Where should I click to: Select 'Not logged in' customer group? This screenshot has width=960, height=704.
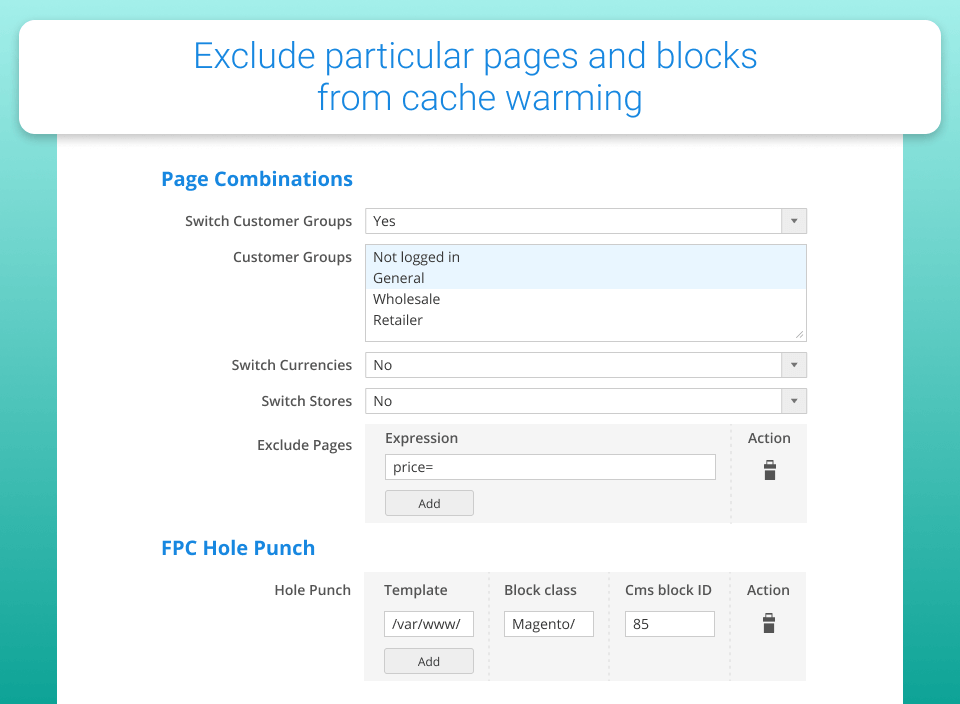point(416,257)
